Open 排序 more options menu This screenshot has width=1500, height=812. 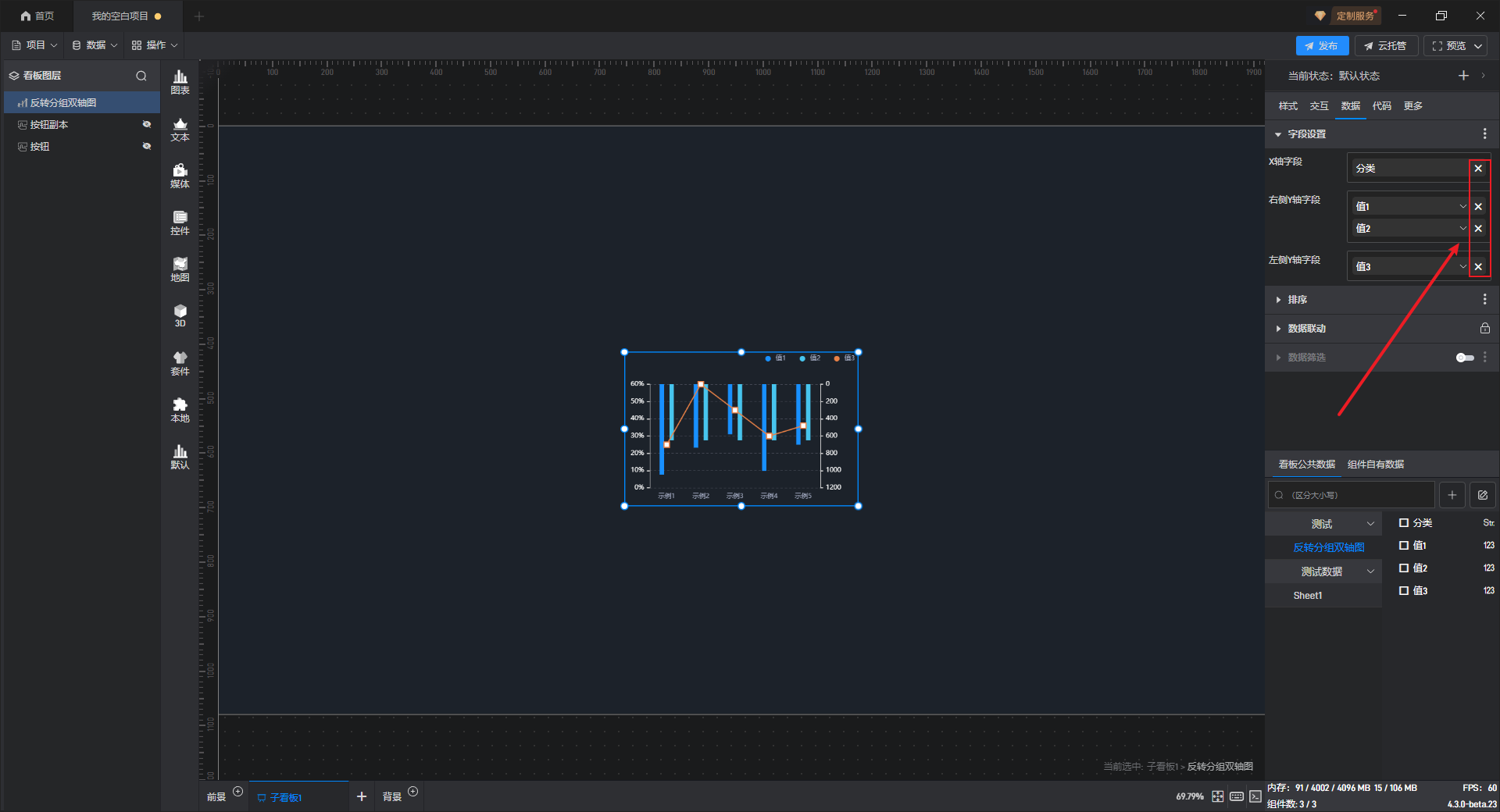point(1484,300)
